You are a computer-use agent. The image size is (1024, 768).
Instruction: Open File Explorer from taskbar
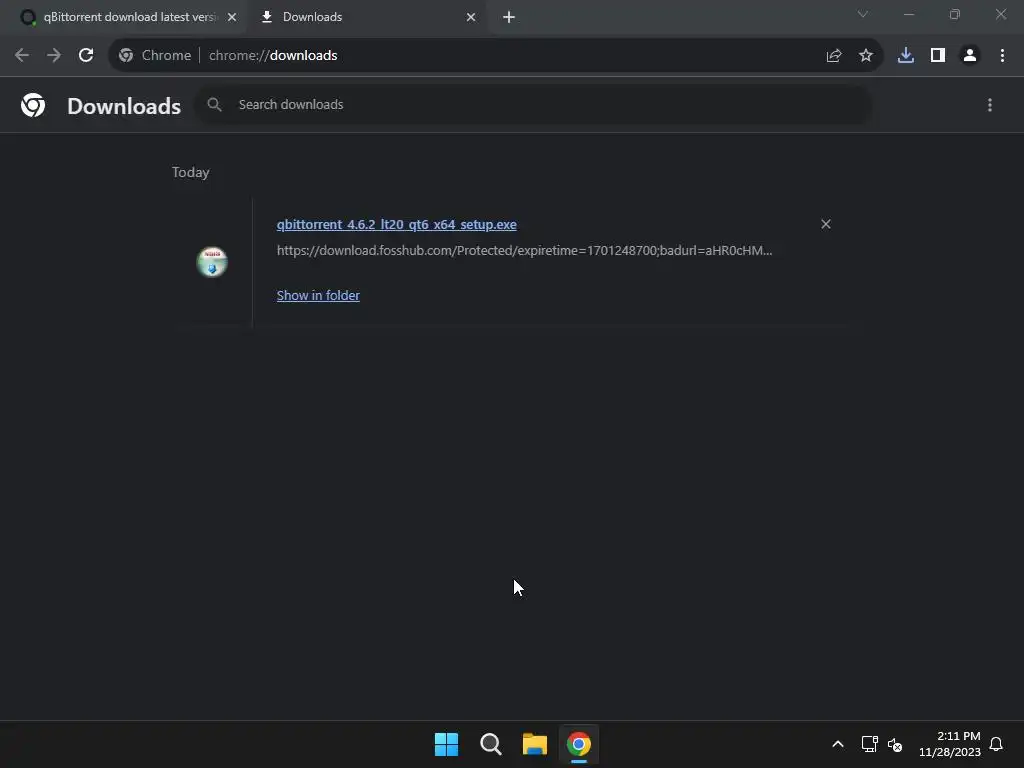point(535,744)
